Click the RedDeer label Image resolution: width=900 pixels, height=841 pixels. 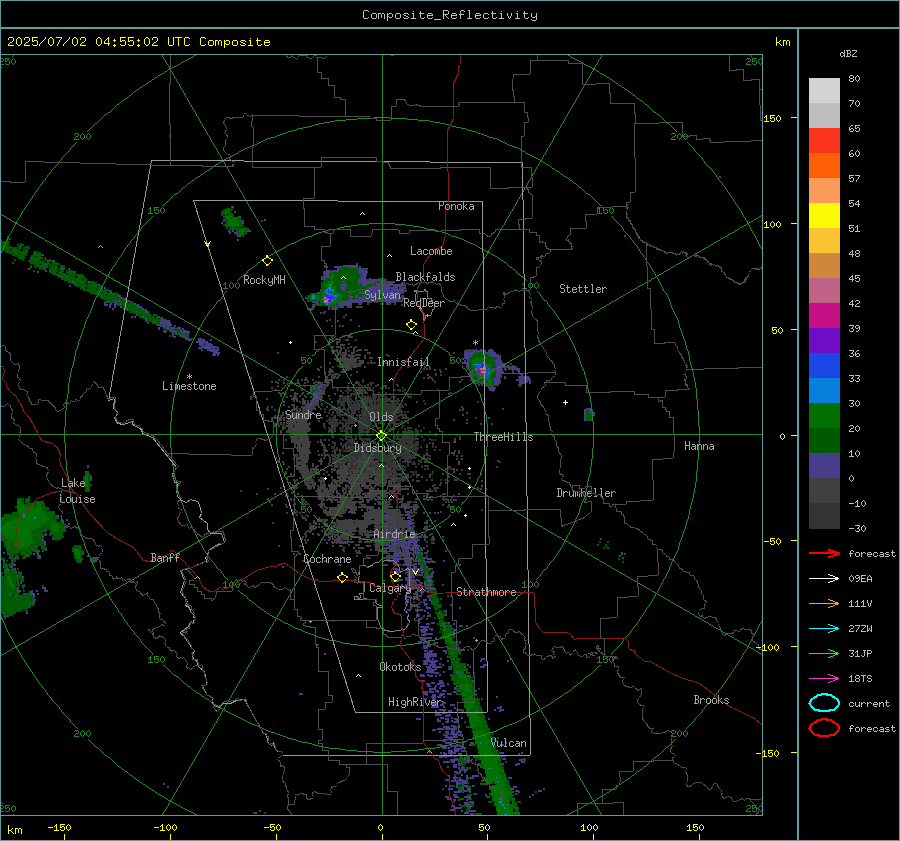coord(424,303)
